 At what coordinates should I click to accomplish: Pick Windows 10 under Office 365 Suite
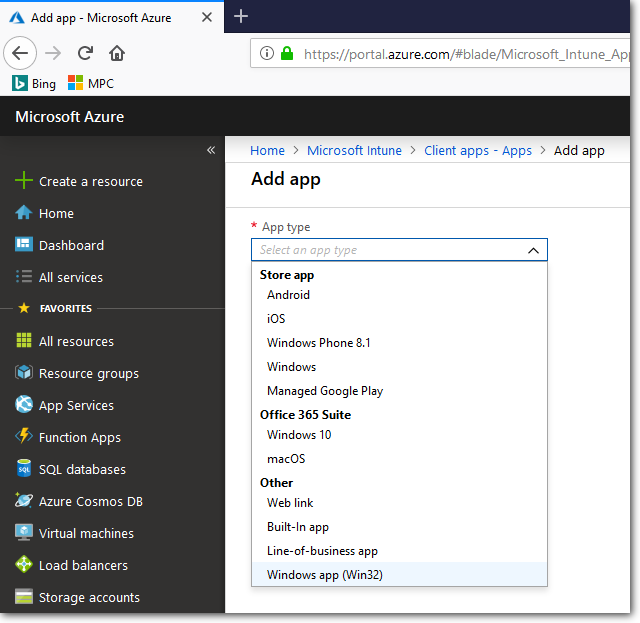click(x=299, y=435)
